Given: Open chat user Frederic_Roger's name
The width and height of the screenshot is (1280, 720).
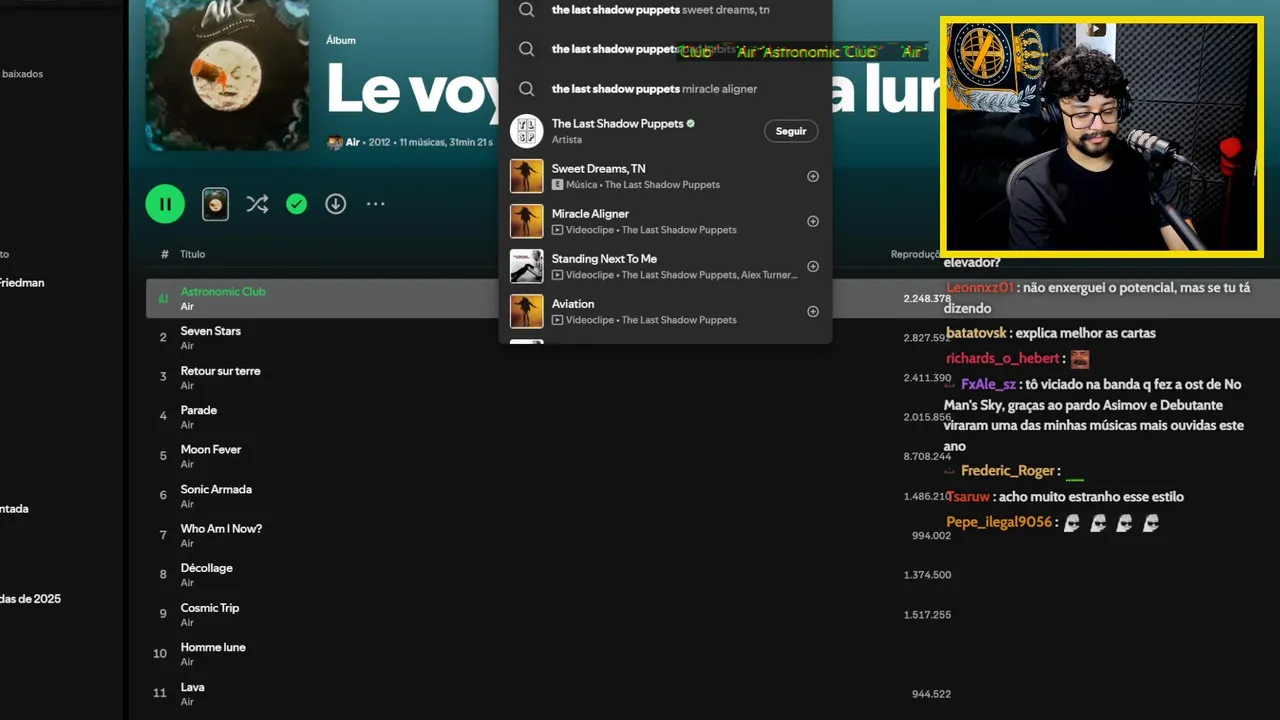Looking at the screenshot, I should pos(1008,471).
